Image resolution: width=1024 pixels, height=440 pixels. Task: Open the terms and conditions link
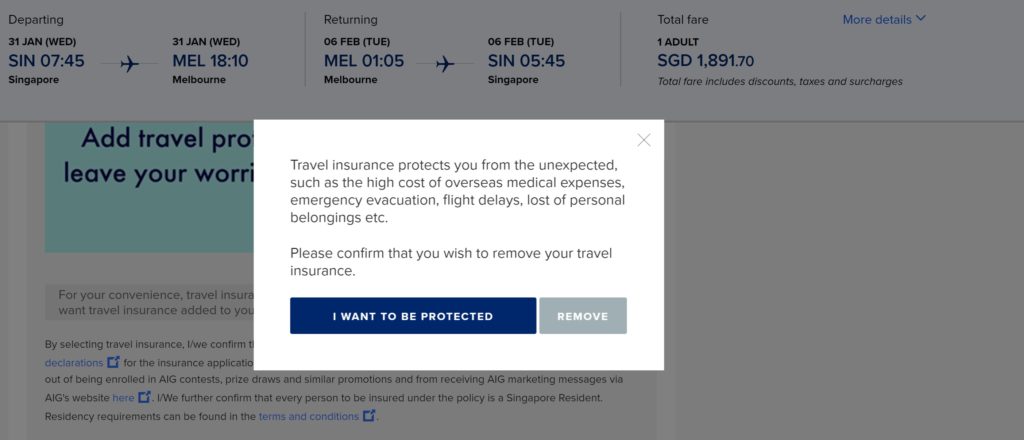pos(309,416)
